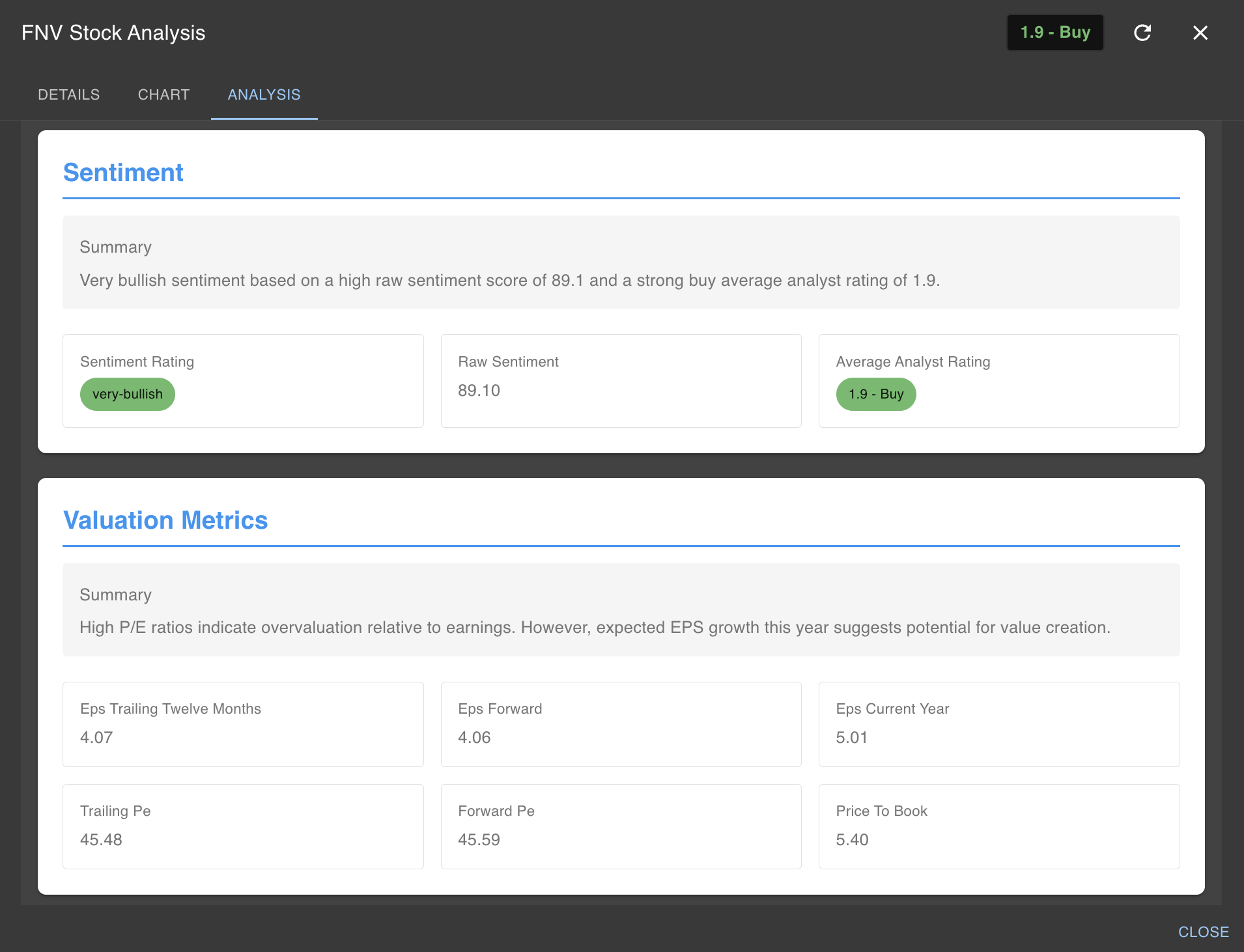Click the Eps Forward value 4.06
Image resolution: width=1244 pixels, height=952 pixels.
(x=474, y=738)
